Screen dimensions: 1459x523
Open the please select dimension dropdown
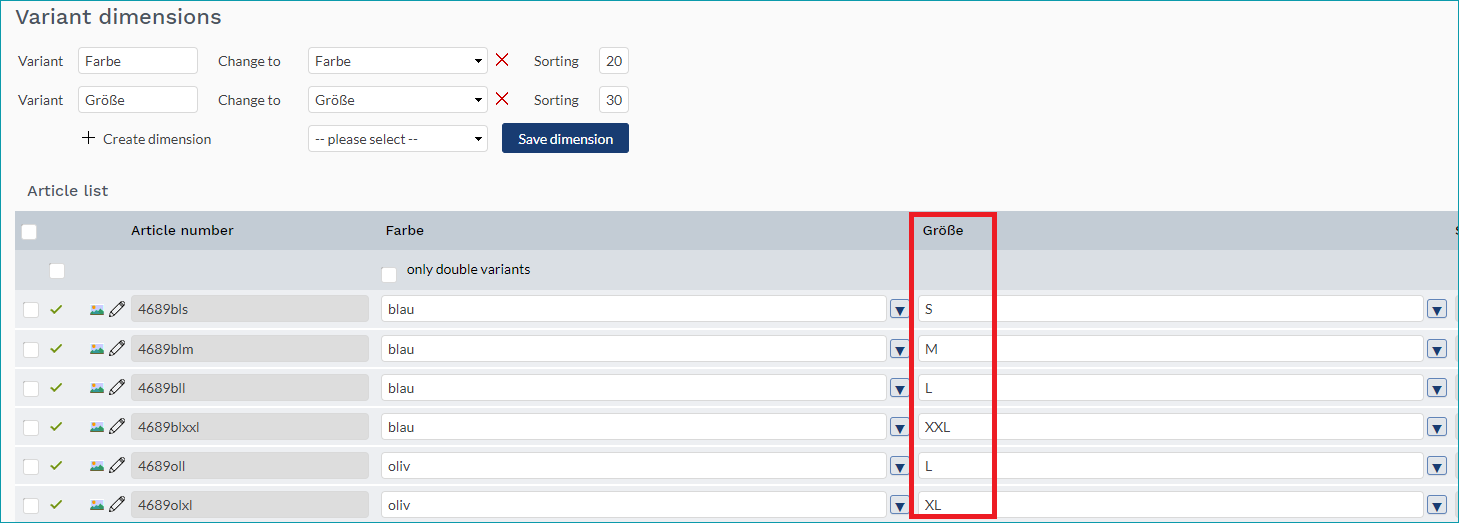(398, 138)
